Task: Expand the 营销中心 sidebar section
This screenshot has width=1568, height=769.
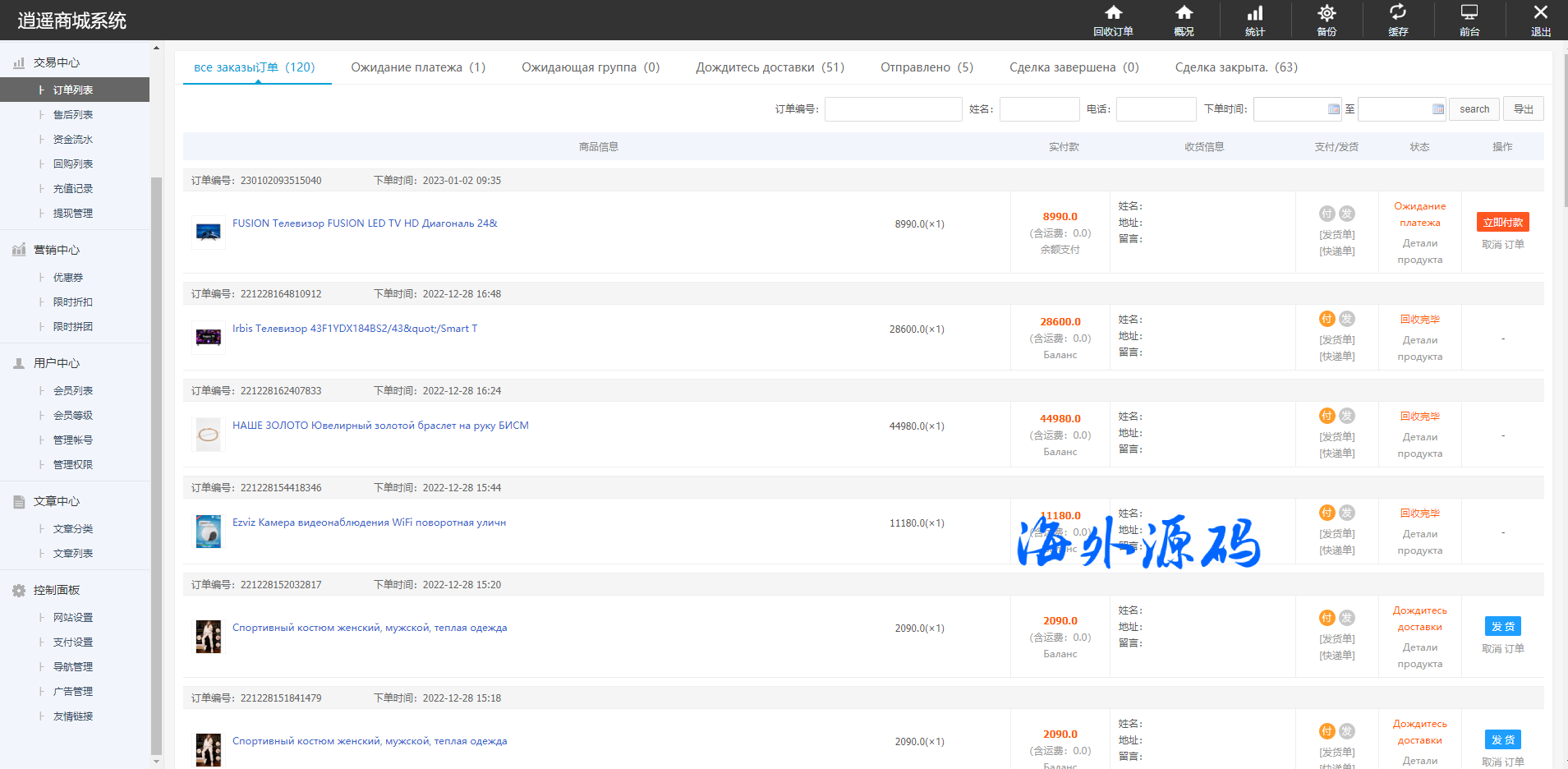Action: click(x=57, y=250)
